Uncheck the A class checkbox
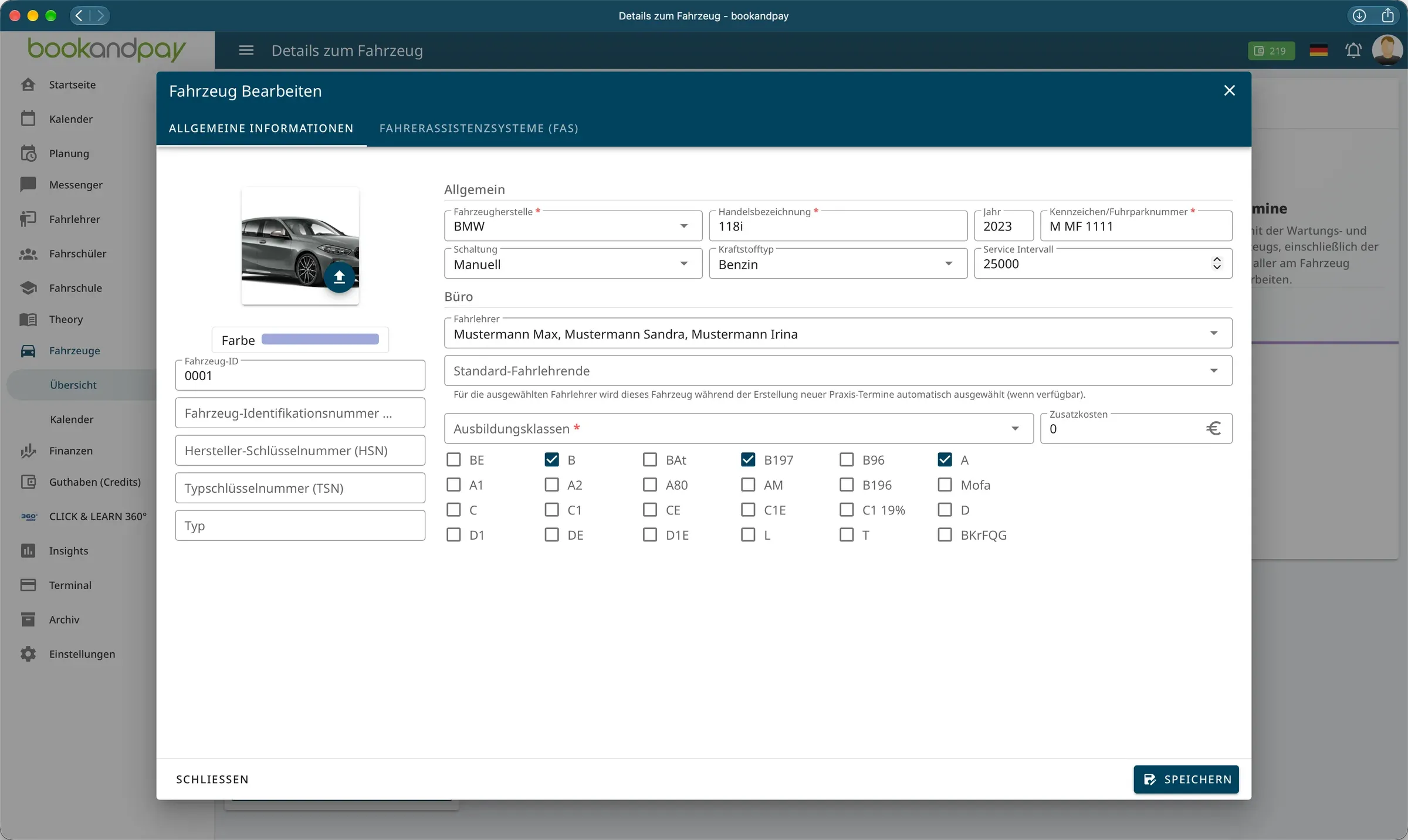The image size is (1408, 840). click(x=945, y=460)
